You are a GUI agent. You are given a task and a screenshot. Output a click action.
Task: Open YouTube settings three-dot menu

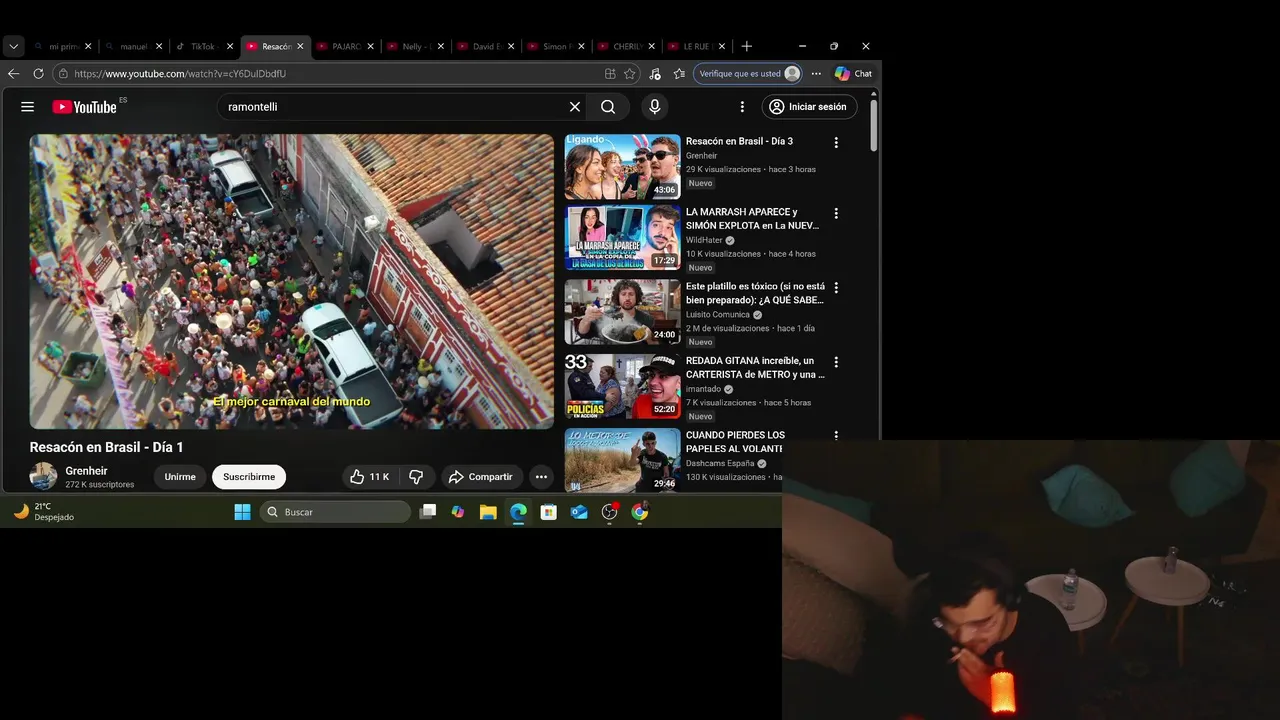coord(742,107)
